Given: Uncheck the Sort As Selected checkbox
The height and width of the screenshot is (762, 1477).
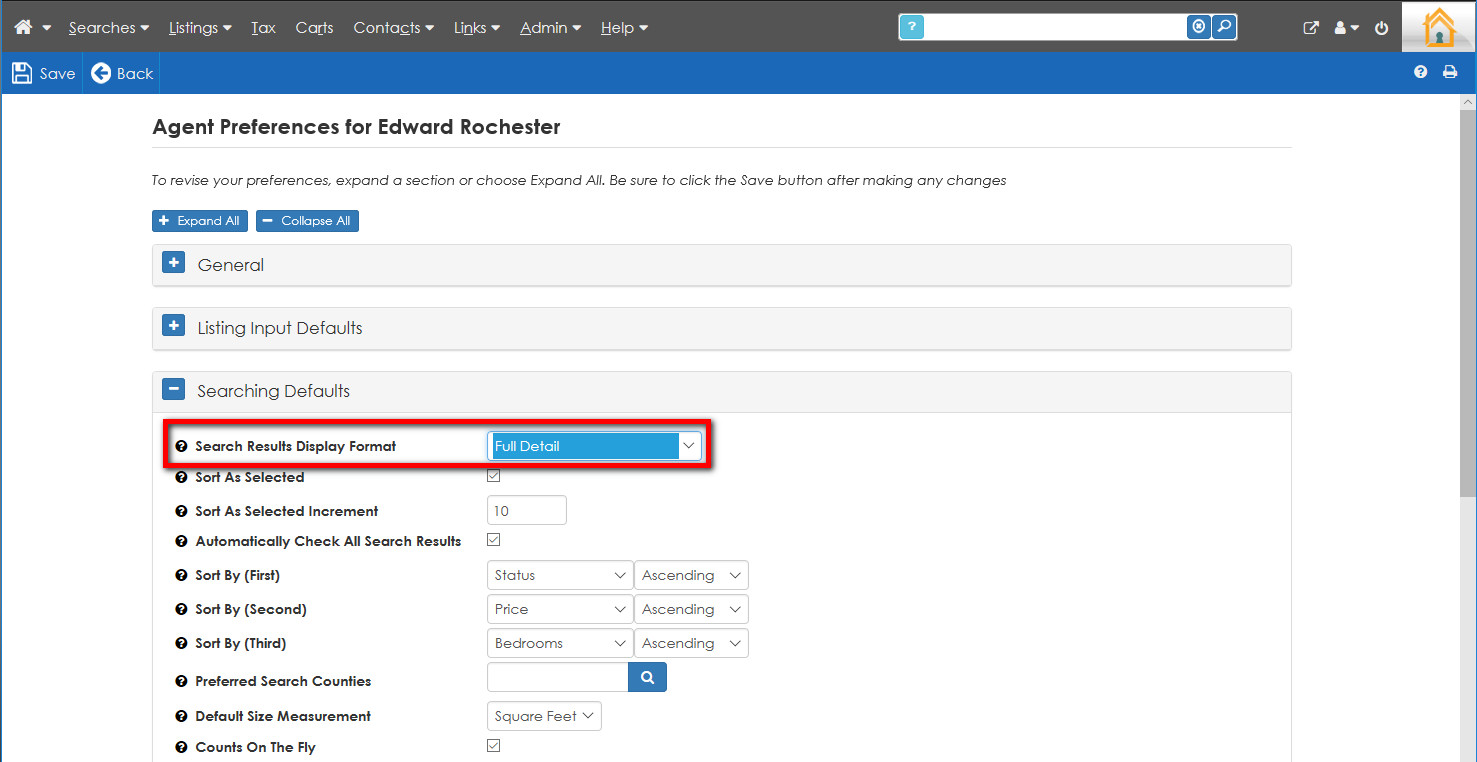Looking at the screenshot, I should coord(493,476).
